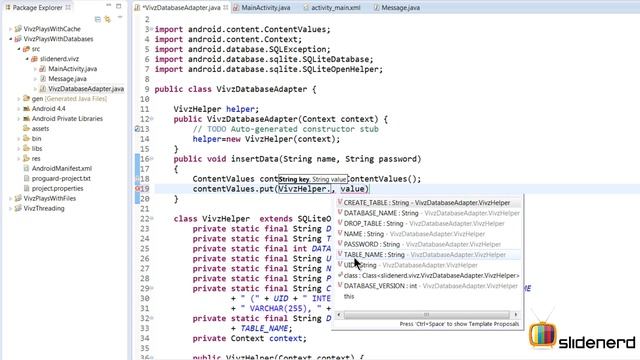
Task: Close the Package Explorer tab
Action: point(68,7)
